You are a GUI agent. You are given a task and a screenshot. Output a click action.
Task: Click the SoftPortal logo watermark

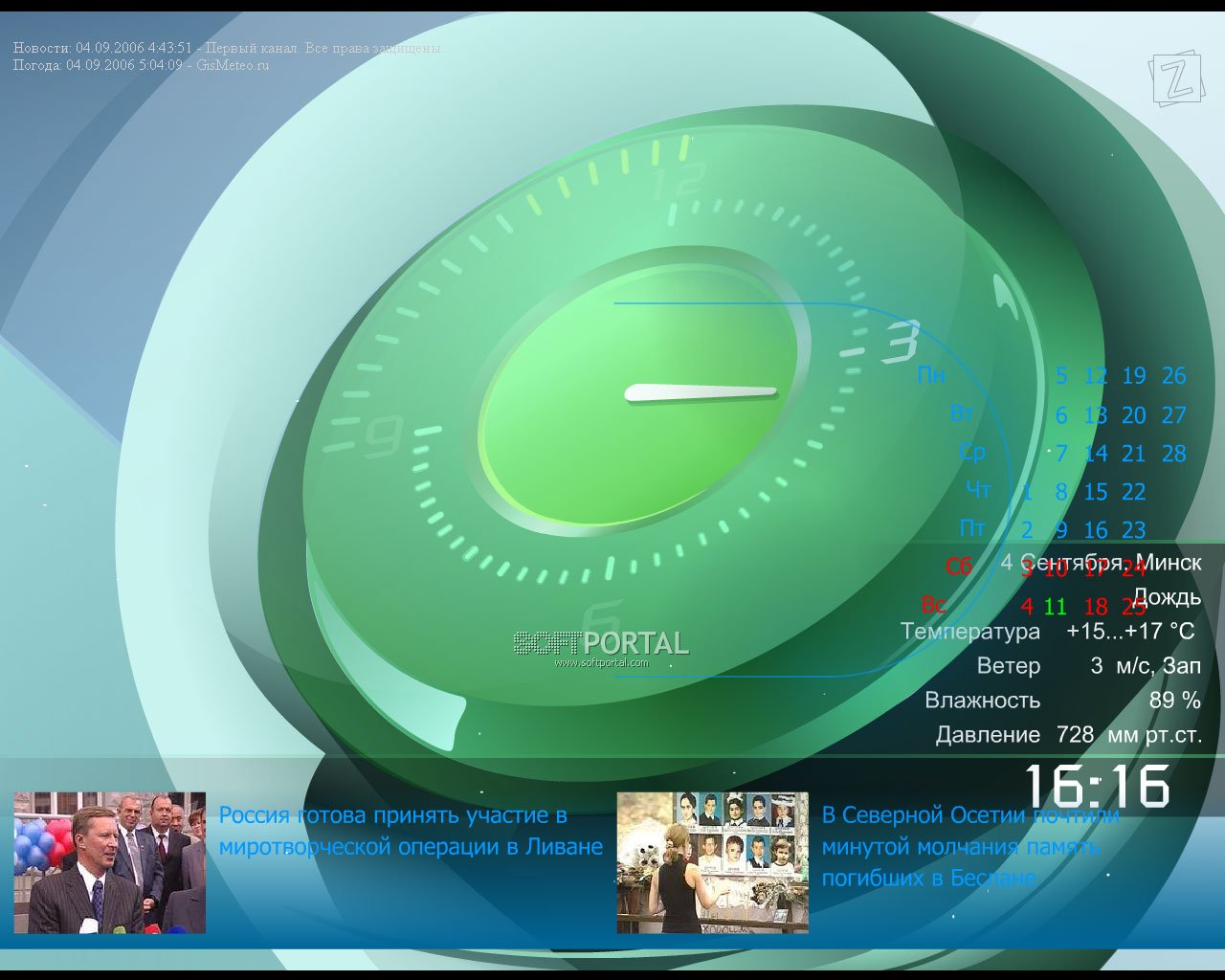[601, 646]
